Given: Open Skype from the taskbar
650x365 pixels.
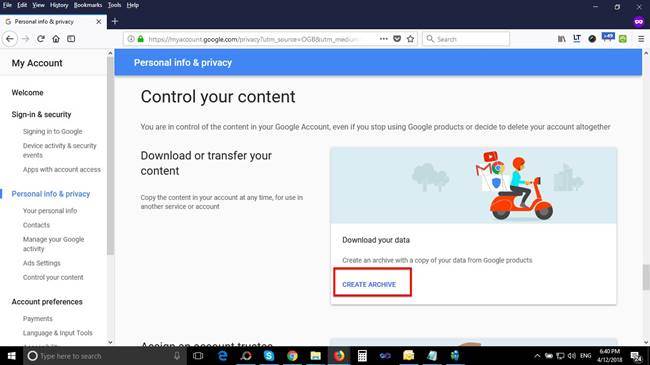Looking at the screenshot, I should (x=269, y=356).
